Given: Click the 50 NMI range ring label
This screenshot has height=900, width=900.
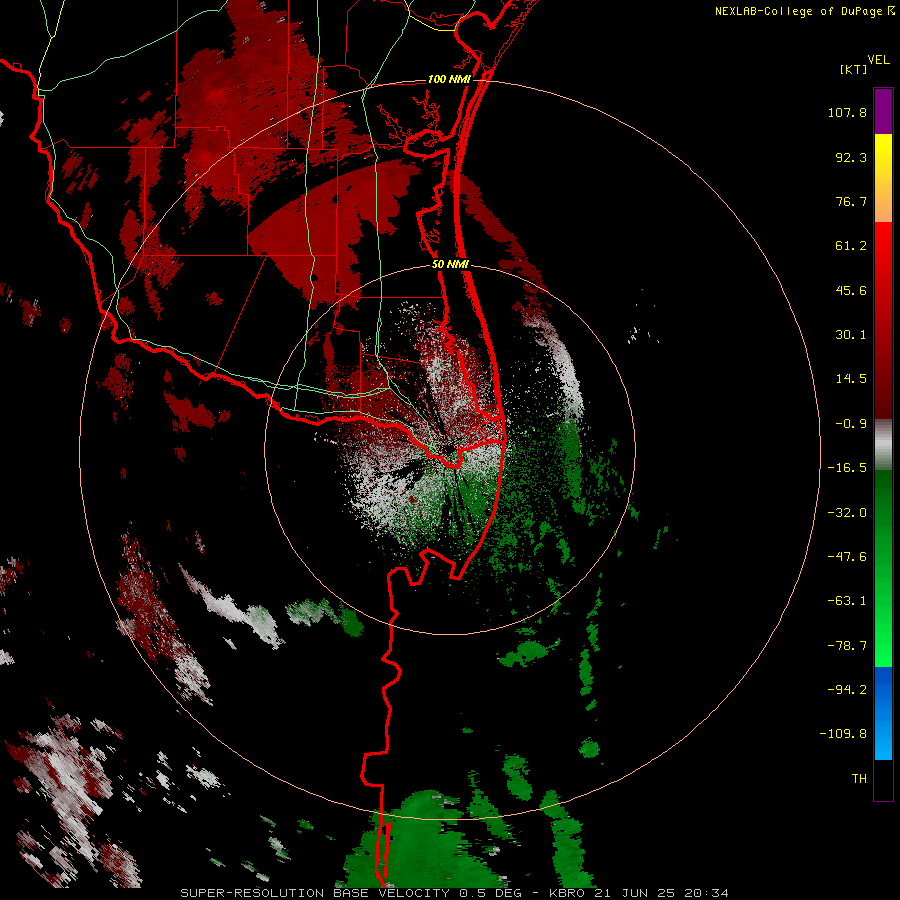Looking at the screenshot, I should [451, 265].
